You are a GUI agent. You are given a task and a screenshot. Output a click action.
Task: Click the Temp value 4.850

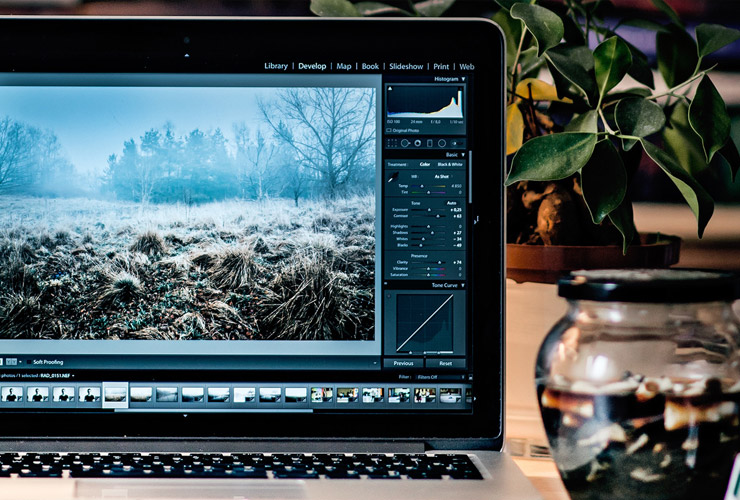coord(456,186)
